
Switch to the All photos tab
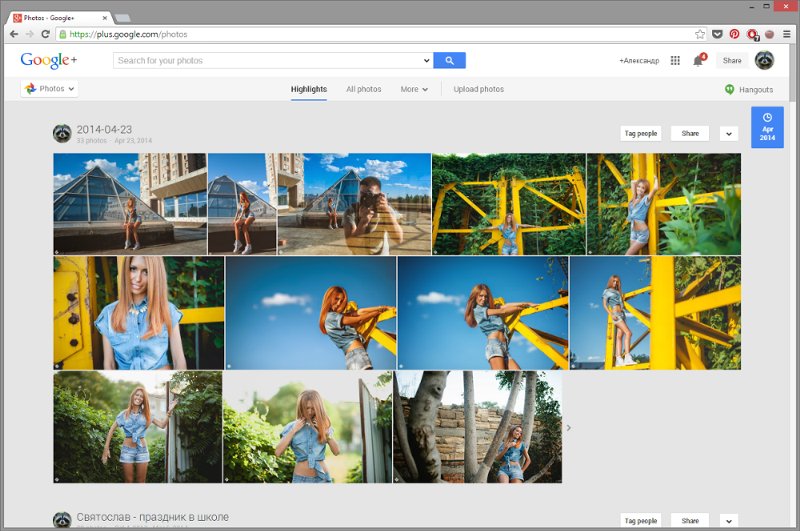(x=364, y=89)
